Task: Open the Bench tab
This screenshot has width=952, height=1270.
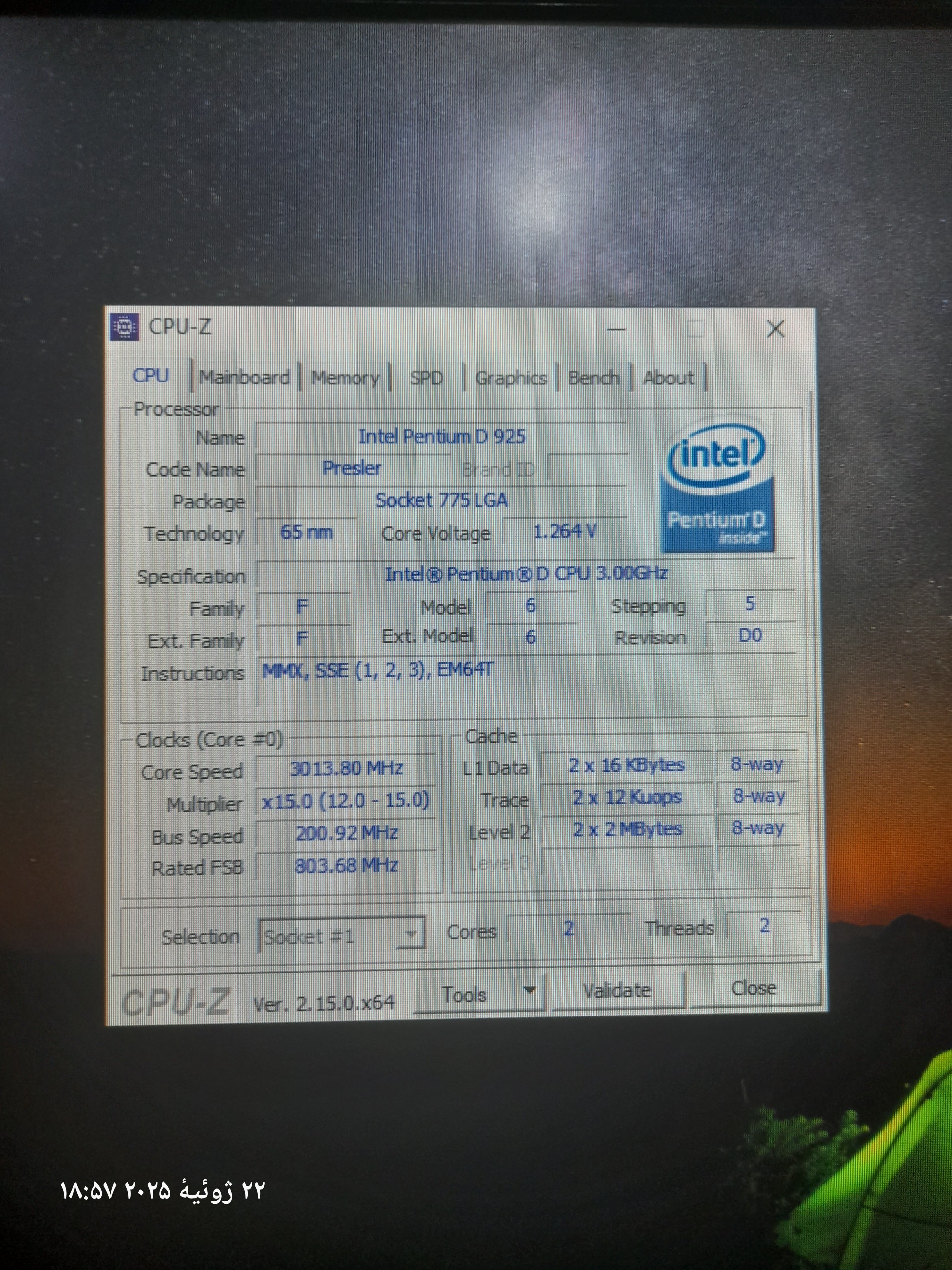Action: click(594, 378)
